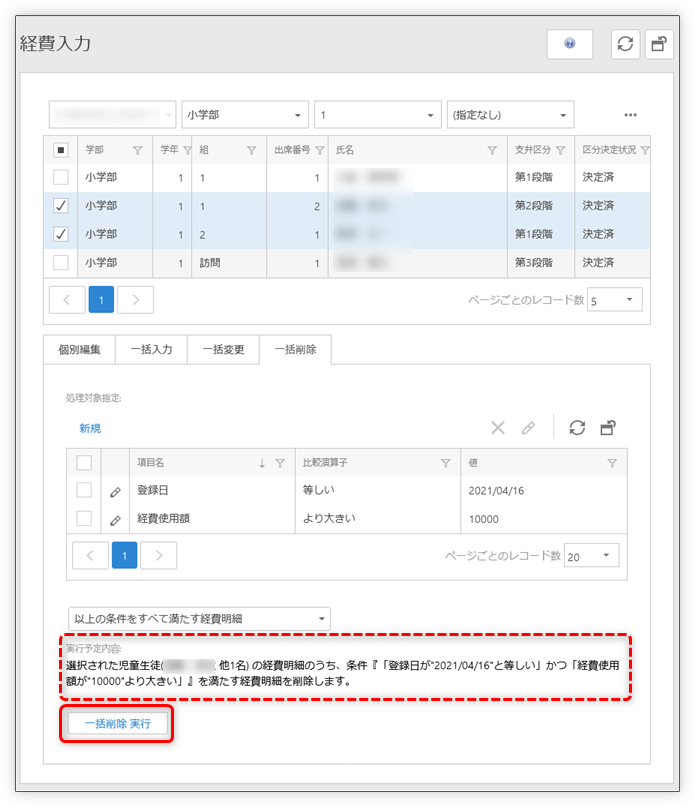The image size is (695, 807).
Task: Go to previous page in student grid
Action: [67, 300]
